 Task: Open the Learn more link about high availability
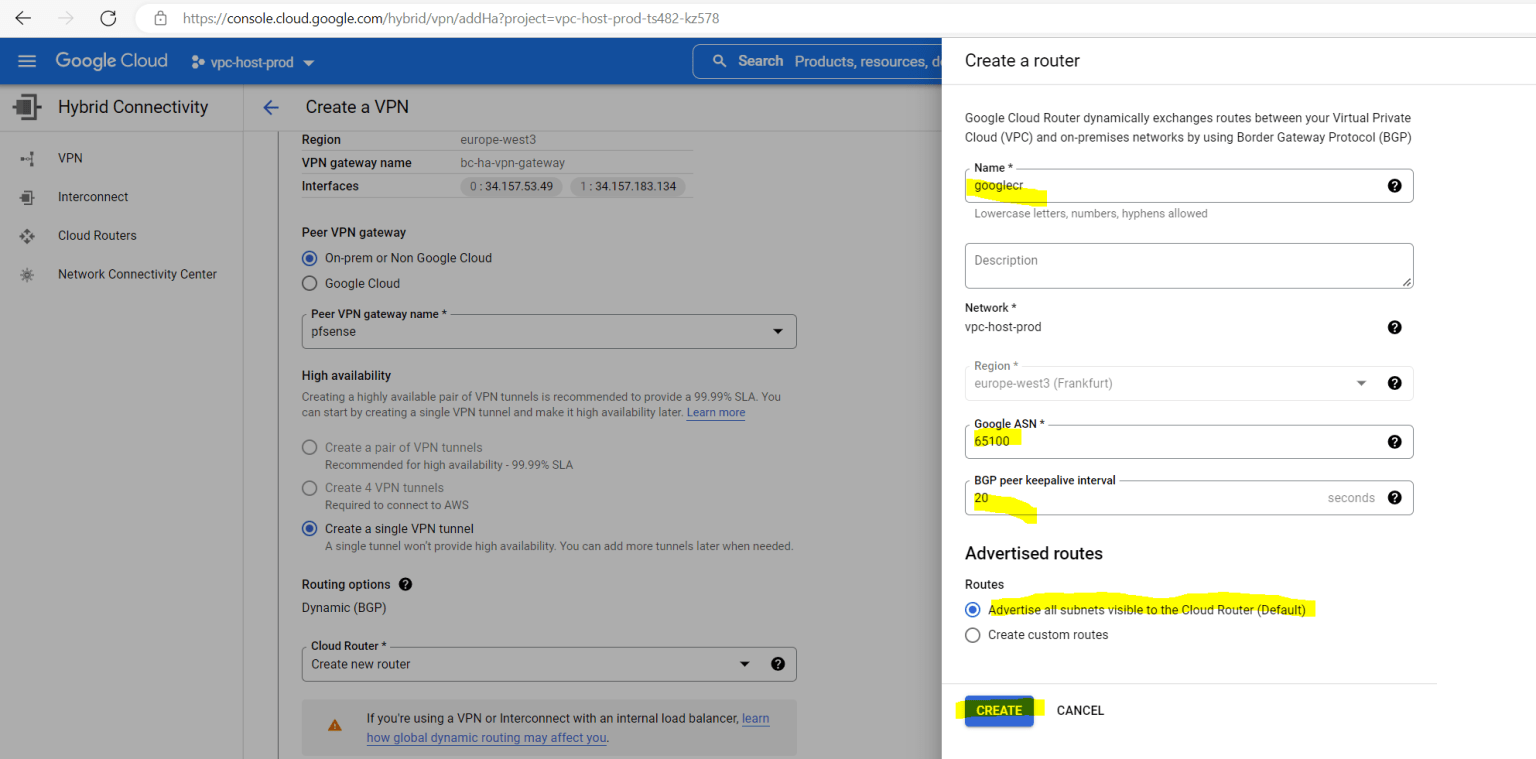(x=715, y=412)
